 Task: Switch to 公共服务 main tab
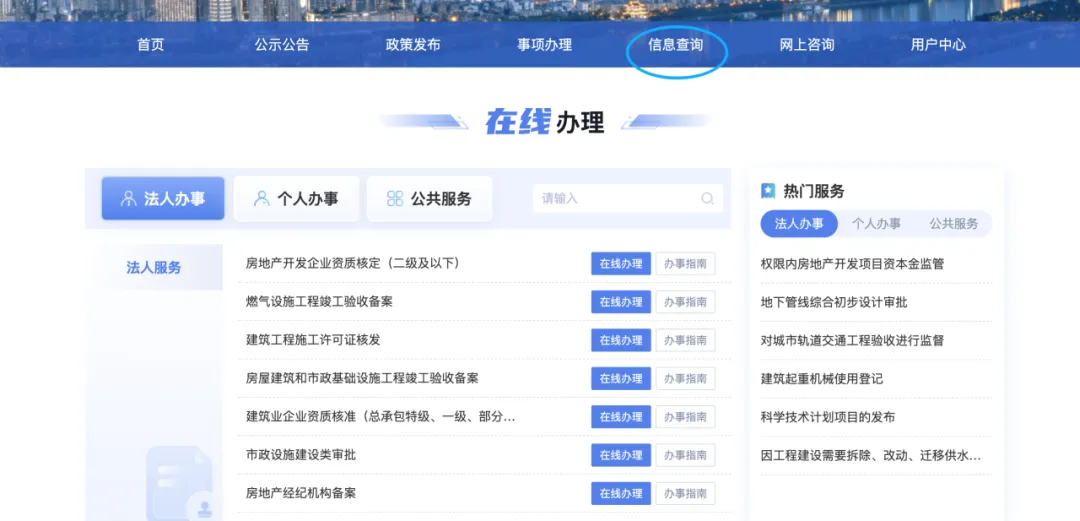pos(429,198)
